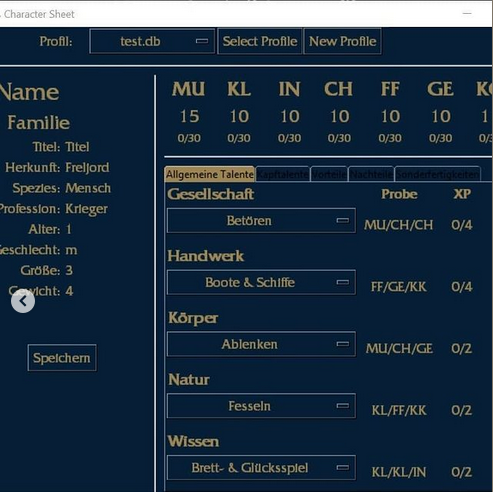Click the 0/30 XP under MU
Image resolution: width=493 pixels, height=492 pixels.
click(x=189, y=138)
